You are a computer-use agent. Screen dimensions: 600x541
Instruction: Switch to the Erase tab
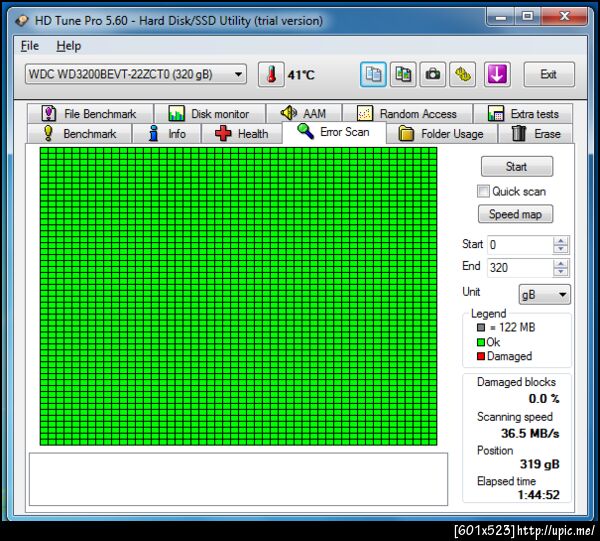coord(535,134)
